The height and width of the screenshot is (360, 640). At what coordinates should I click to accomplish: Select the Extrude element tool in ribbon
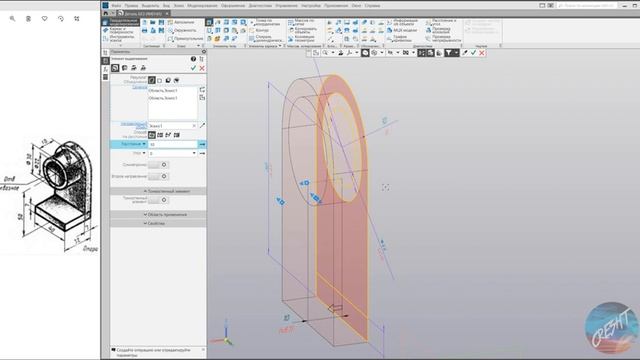pos(209,22)
